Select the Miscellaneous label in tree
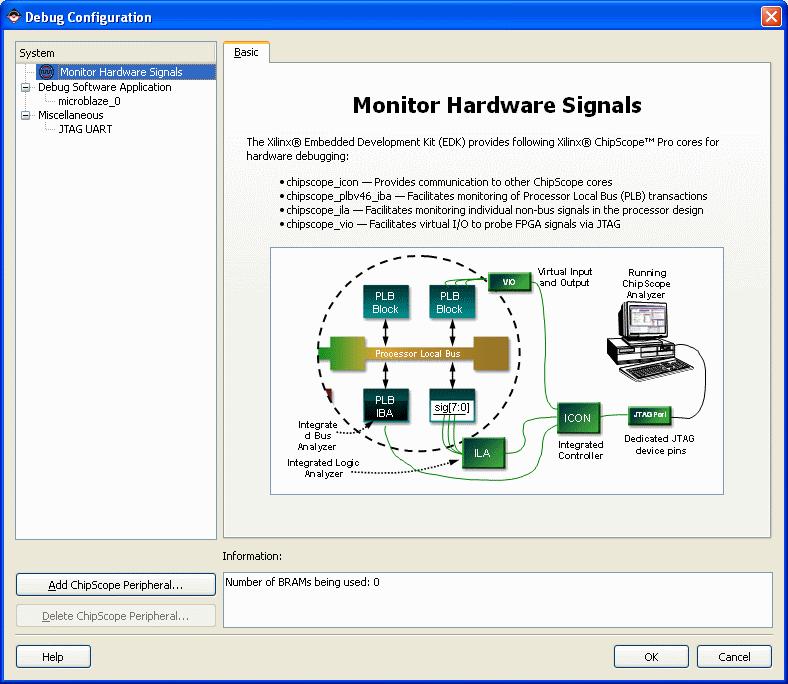Viewport: 788px width, 684px height. pyautogui.click(x=70, y=115)
